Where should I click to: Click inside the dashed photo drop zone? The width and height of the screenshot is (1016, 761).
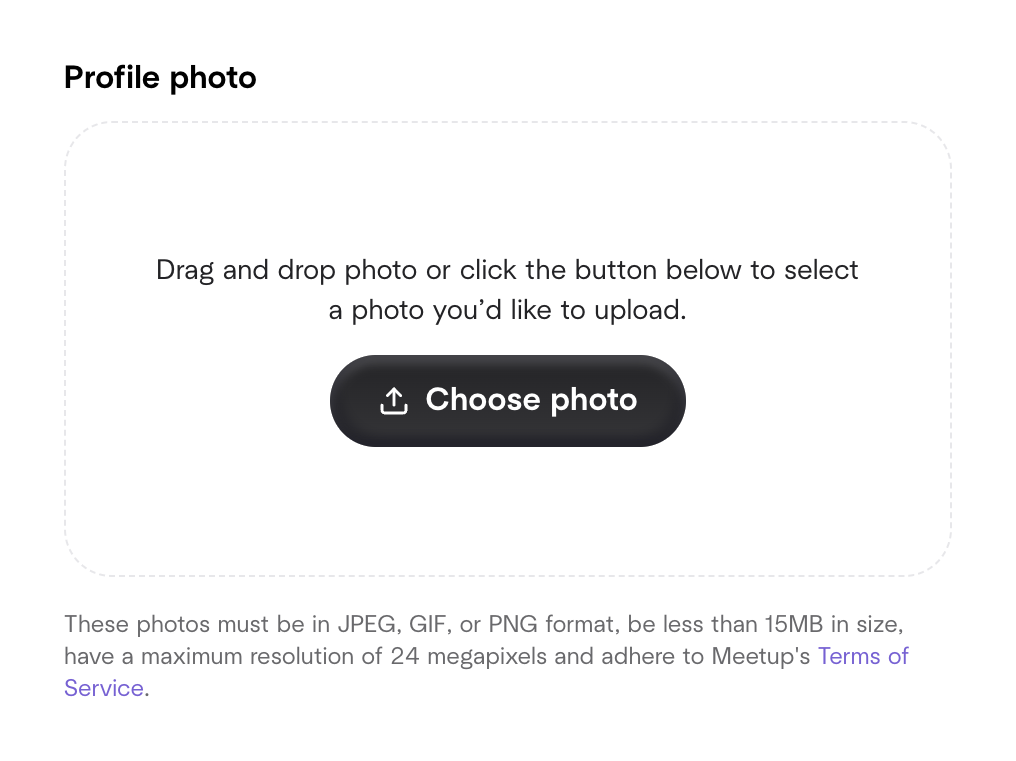pos(507,500)
